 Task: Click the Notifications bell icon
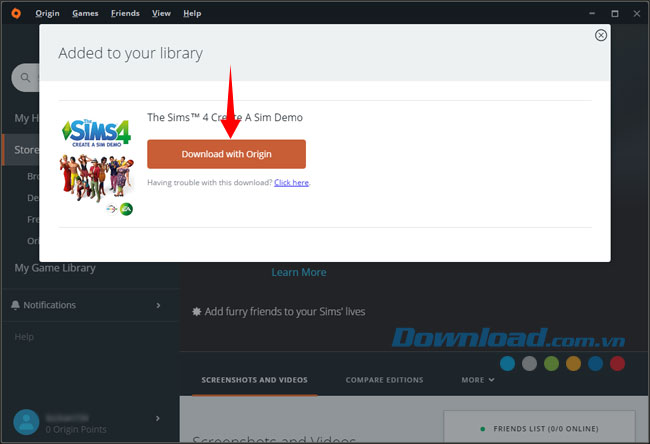15,305
